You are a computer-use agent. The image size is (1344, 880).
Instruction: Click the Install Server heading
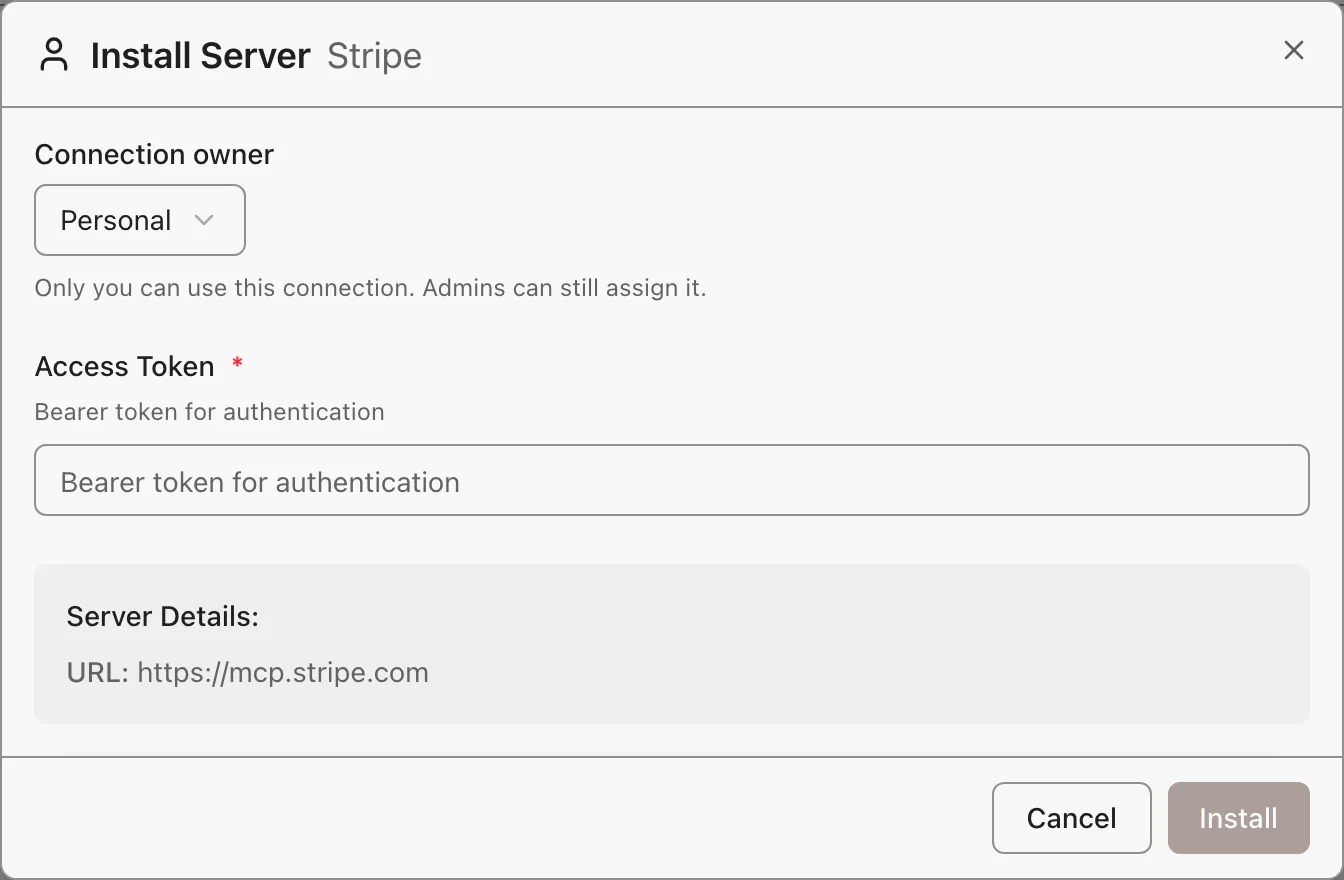[200, 55]
